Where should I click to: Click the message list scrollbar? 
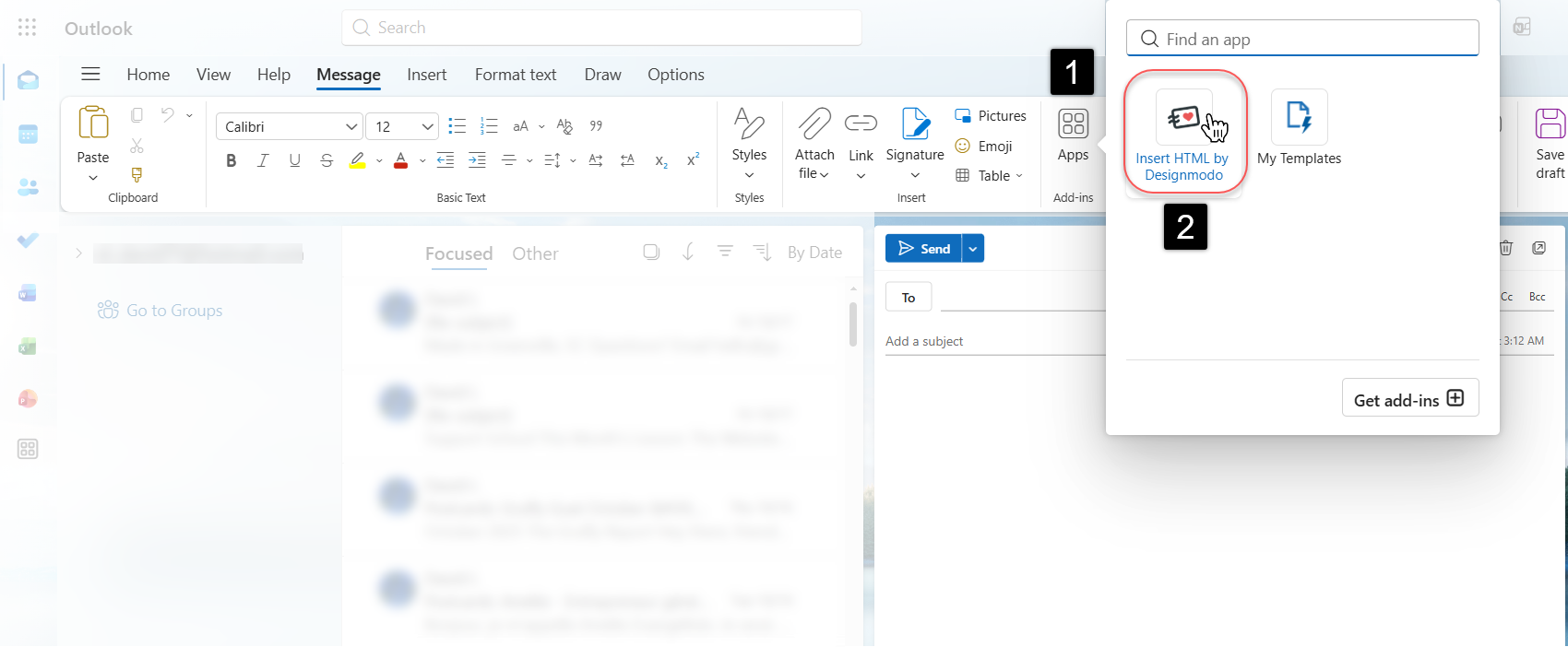pyautogui.click(x=853, y=324)
